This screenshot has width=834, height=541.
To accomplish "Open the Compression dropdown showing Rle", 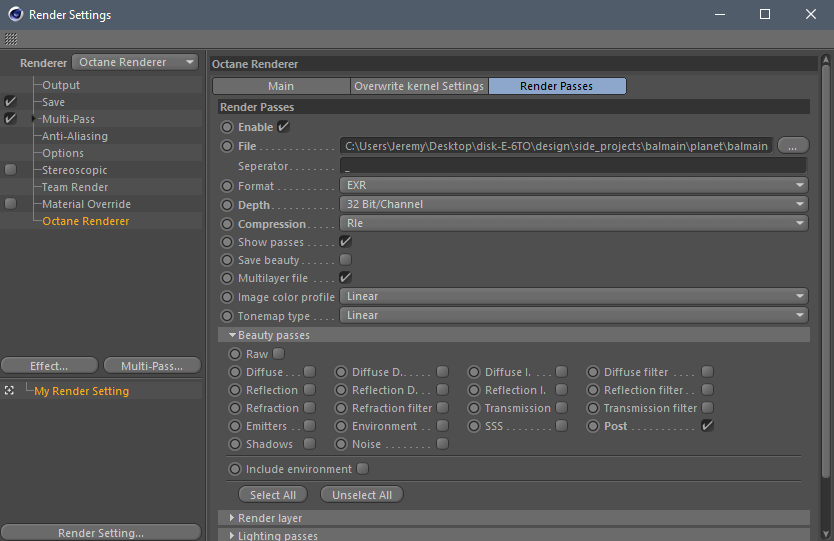I will pyautogui.click(x=574, y=223).
